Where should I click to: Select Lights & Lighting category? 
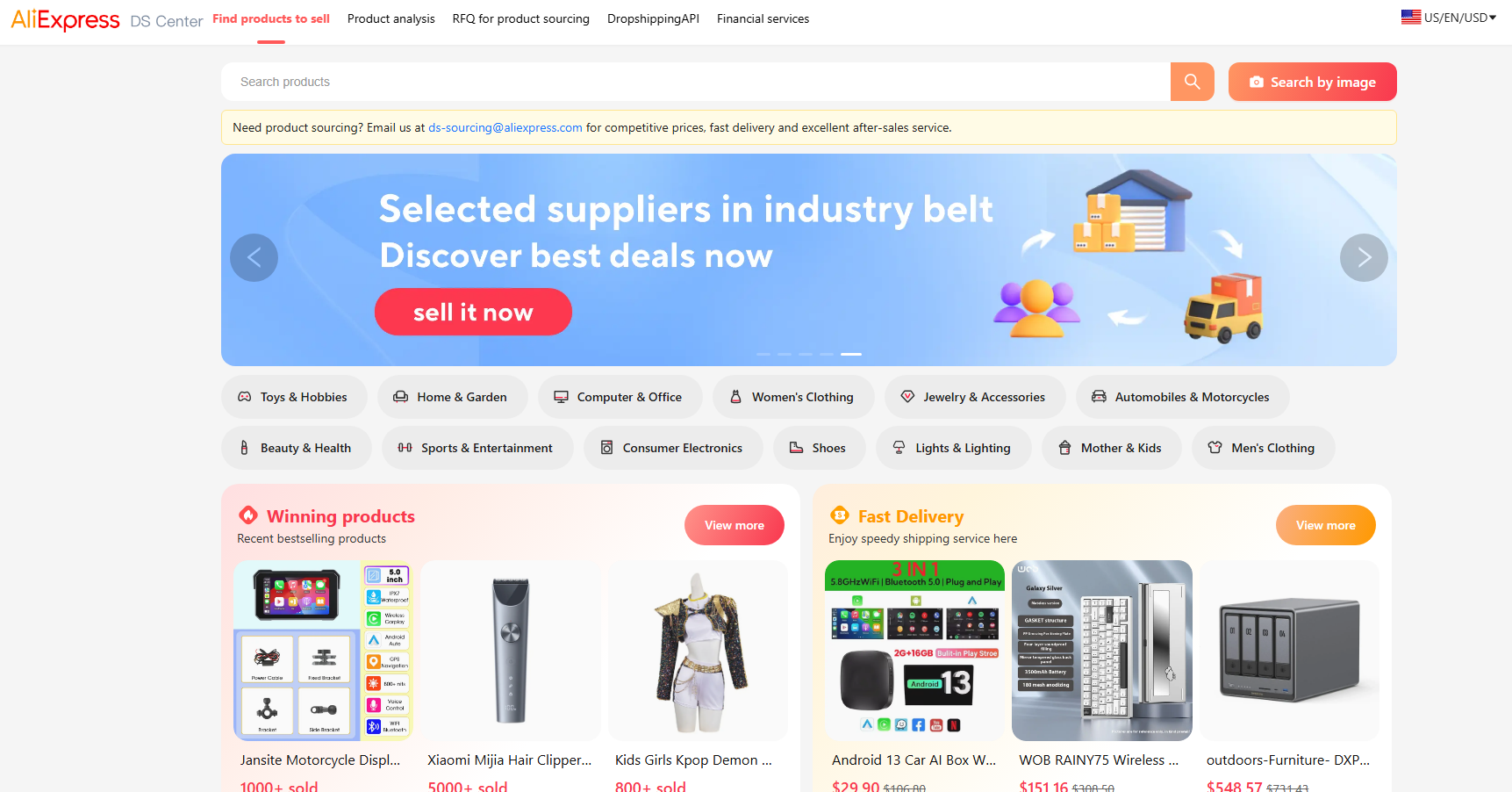[x=953, y=448]
